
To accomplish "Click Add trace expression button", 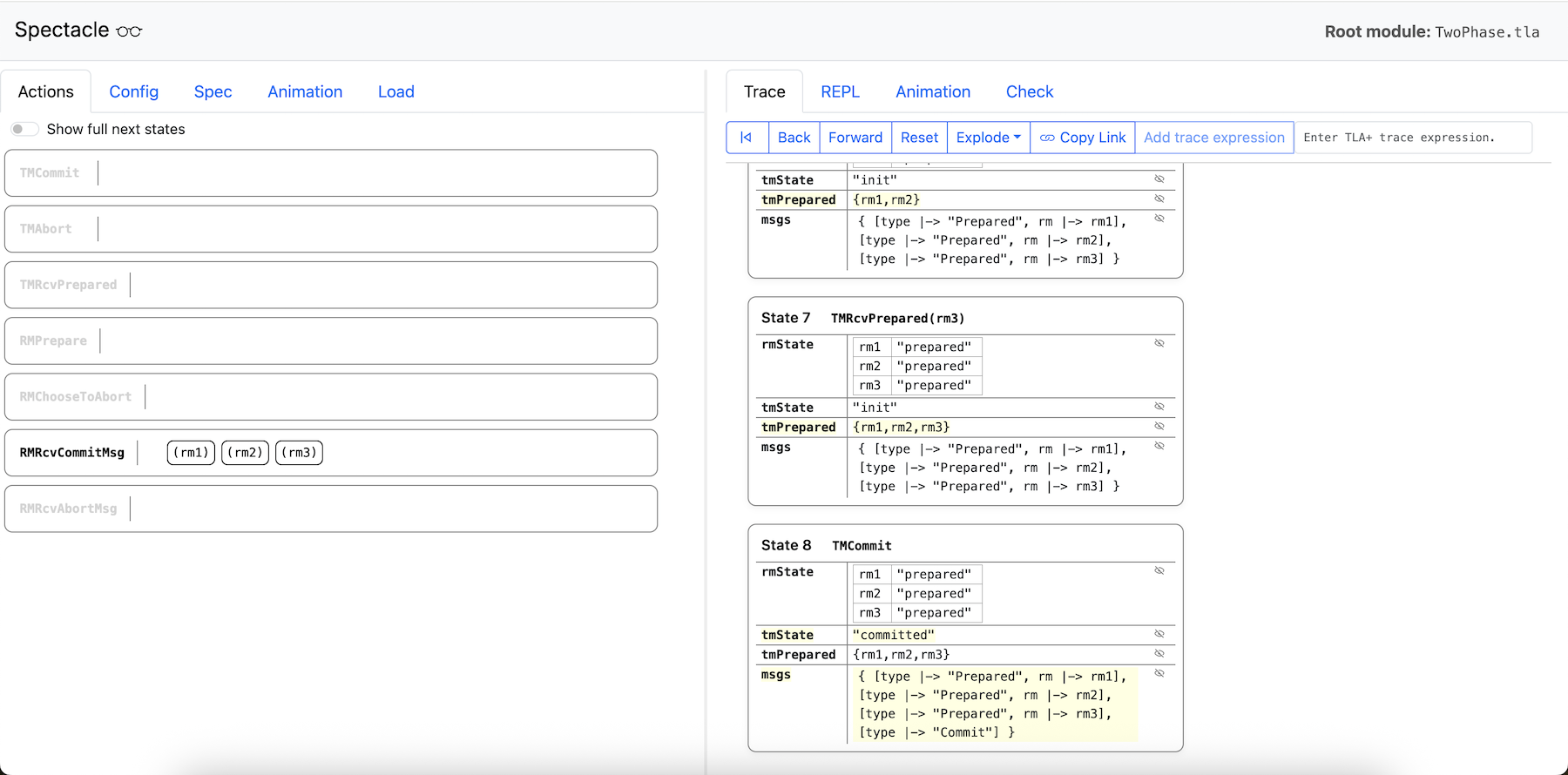I will point(1213,138).
